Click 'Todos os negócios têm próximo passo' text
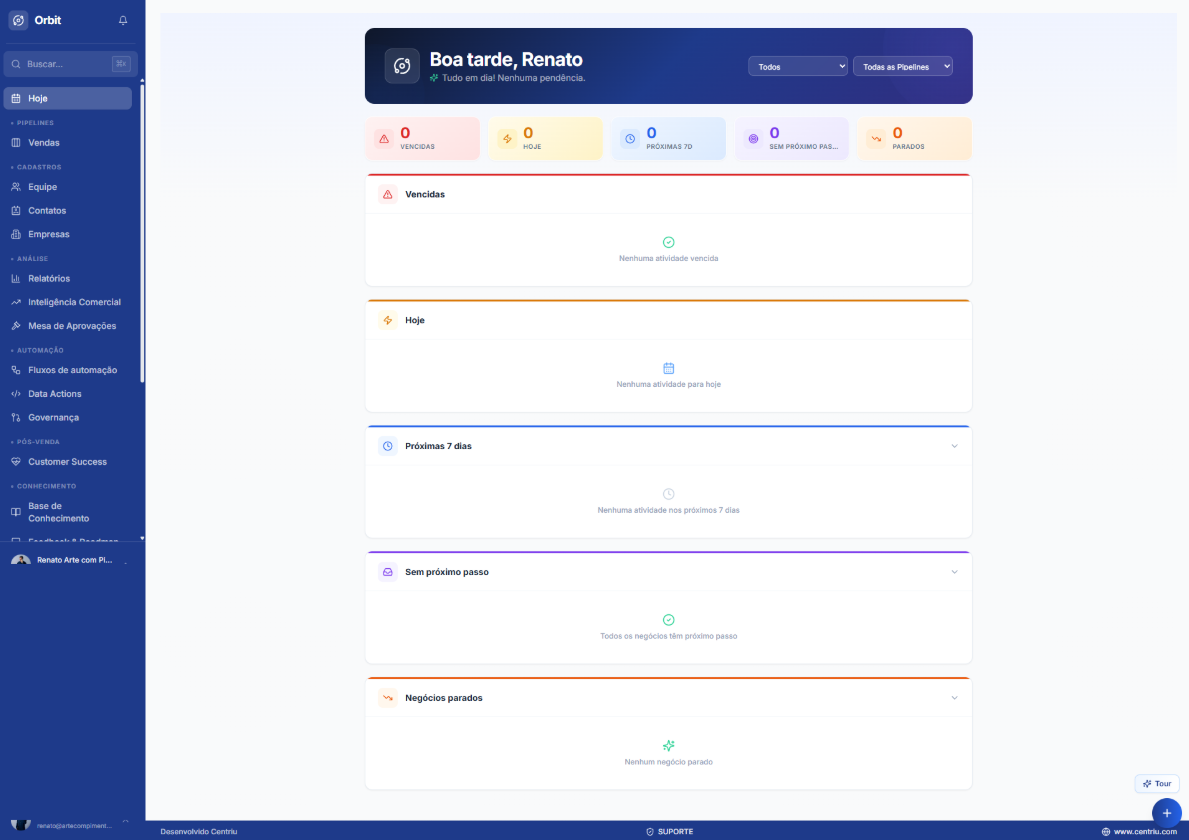This screenshot has width=1189, height=840. click(x=668, y=636)
